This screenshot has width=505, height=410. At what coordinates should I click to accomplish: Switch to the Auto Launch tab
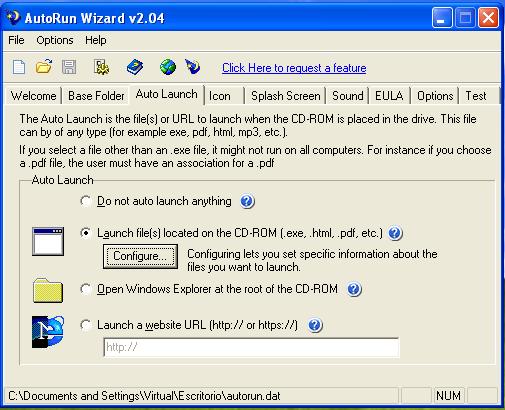(167, 95)
